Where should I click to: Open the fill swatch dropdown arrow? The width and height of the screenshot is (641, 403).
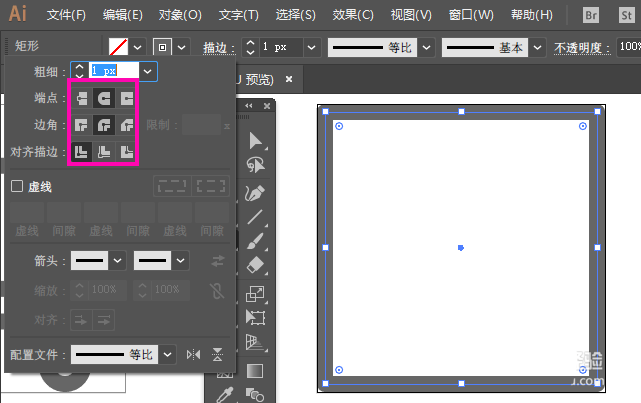click(x=138, y=47)
